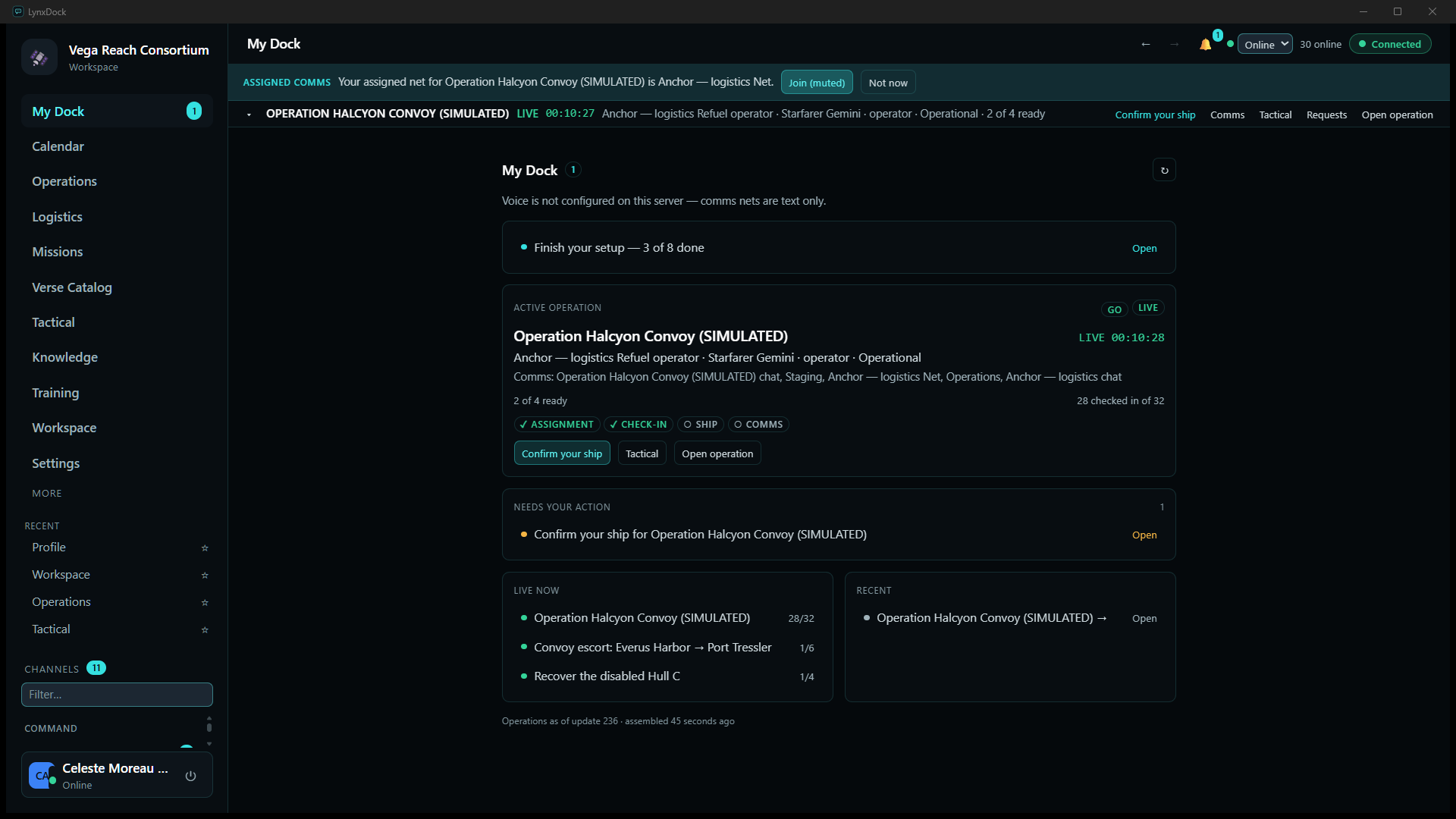The width and height of the screenshot is (1456, 819).
Task: Click the LynxDock app icon in title bar
Action: pyautogui.click(x=18, y=11)
